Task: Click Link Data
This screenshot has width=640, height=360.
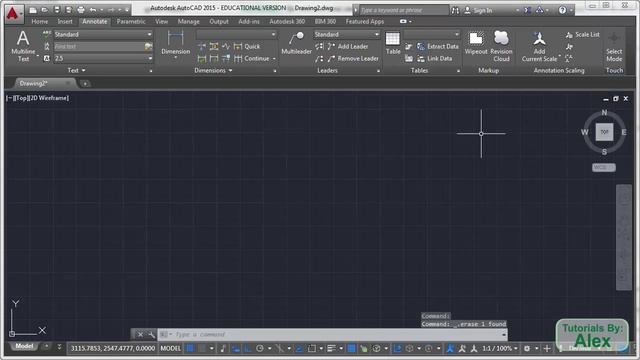Action: click(435, 58)
